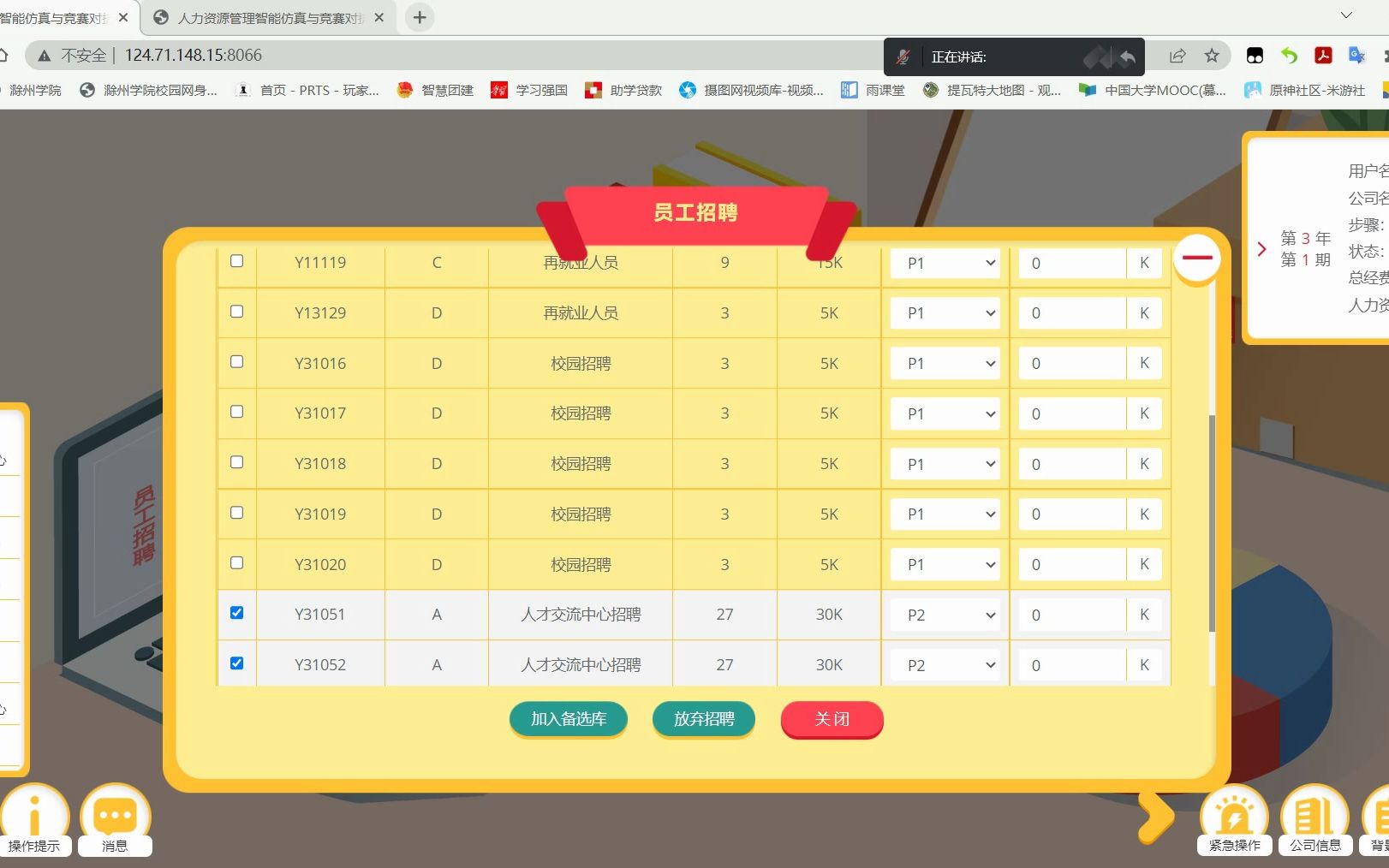1389x868 pixels.
Task: Click the red PDF extension icon
Action: [1323, 56]
